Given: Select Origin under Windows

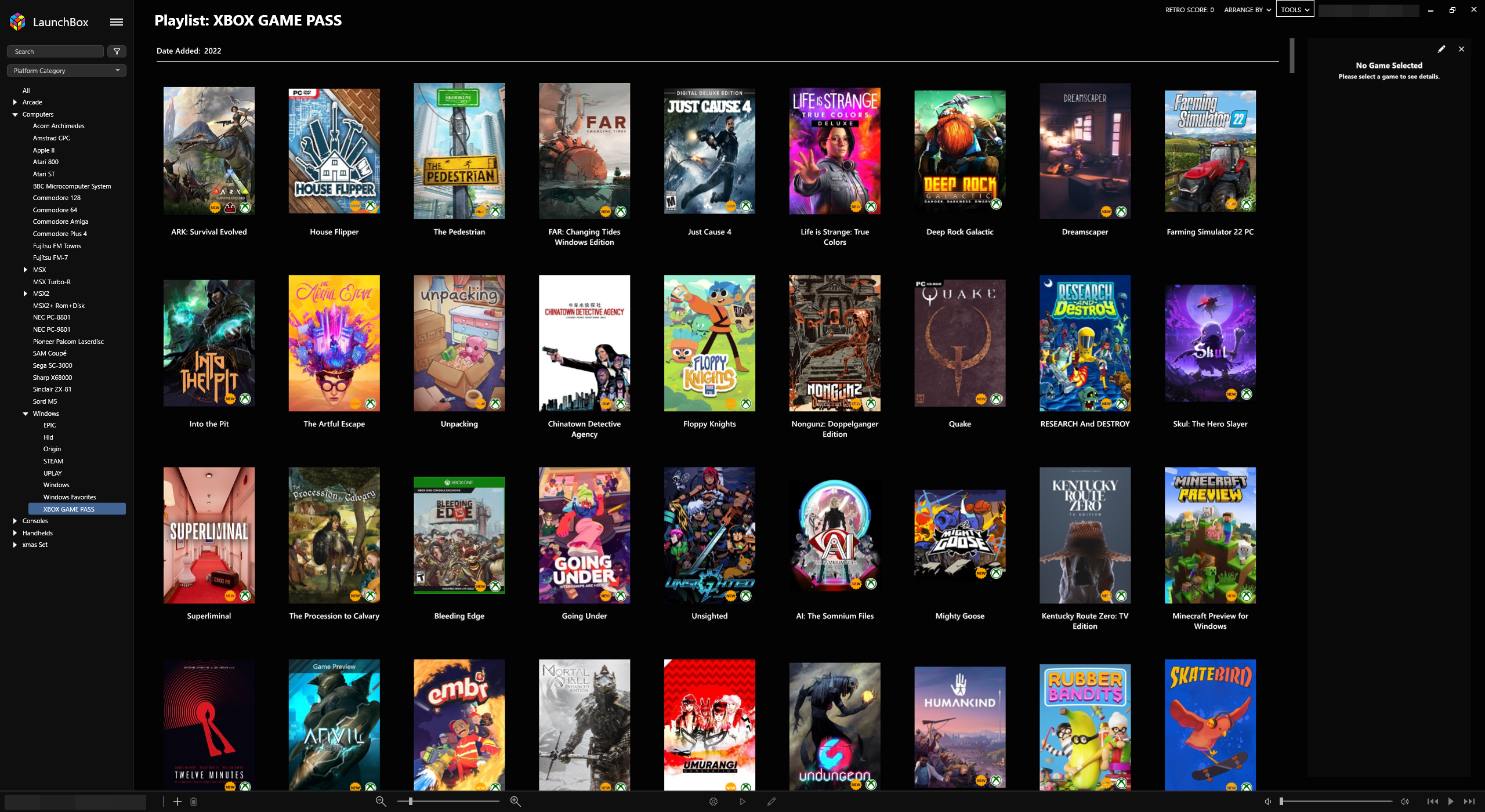Looking at the screenshot, I should coord(52,449).
